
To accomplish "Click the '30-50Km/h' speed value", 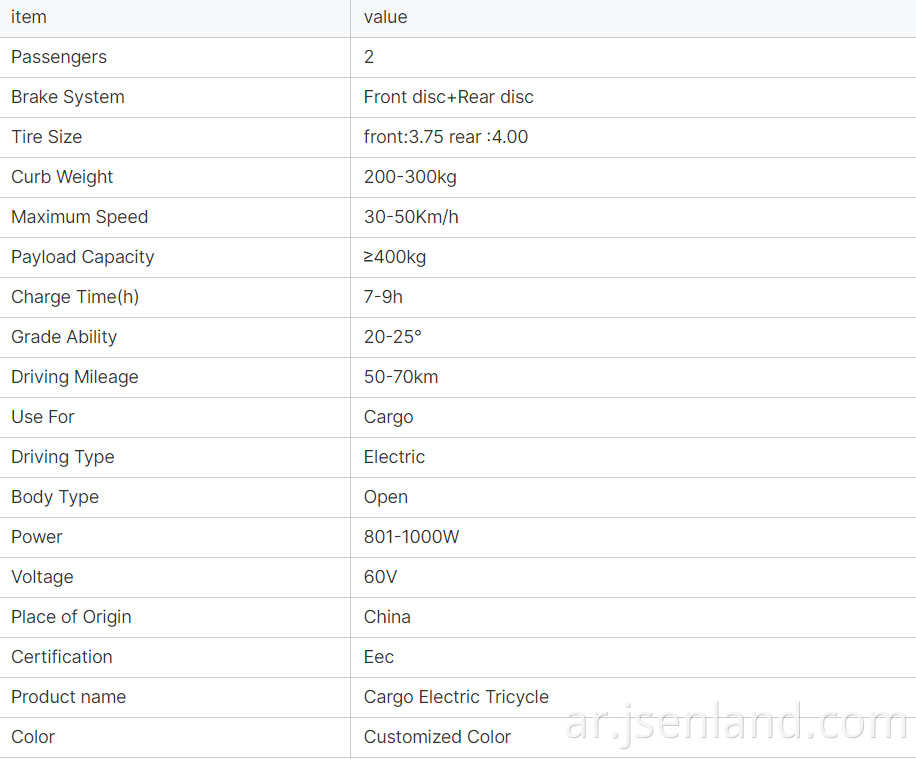I will click(x=411, y=217).
